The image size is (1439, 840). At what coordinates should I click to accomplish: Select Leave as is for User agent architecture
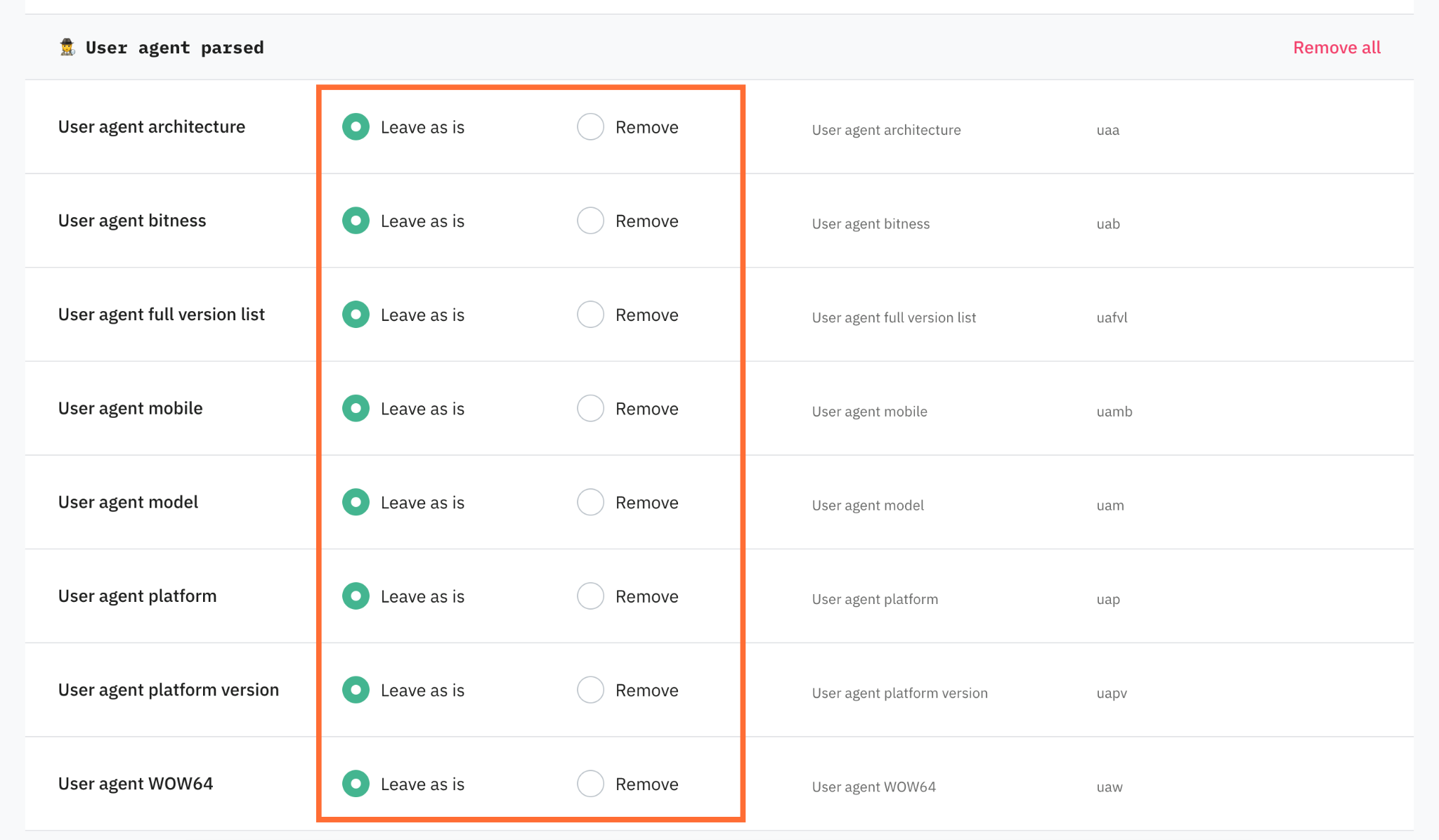pos(356,126)
